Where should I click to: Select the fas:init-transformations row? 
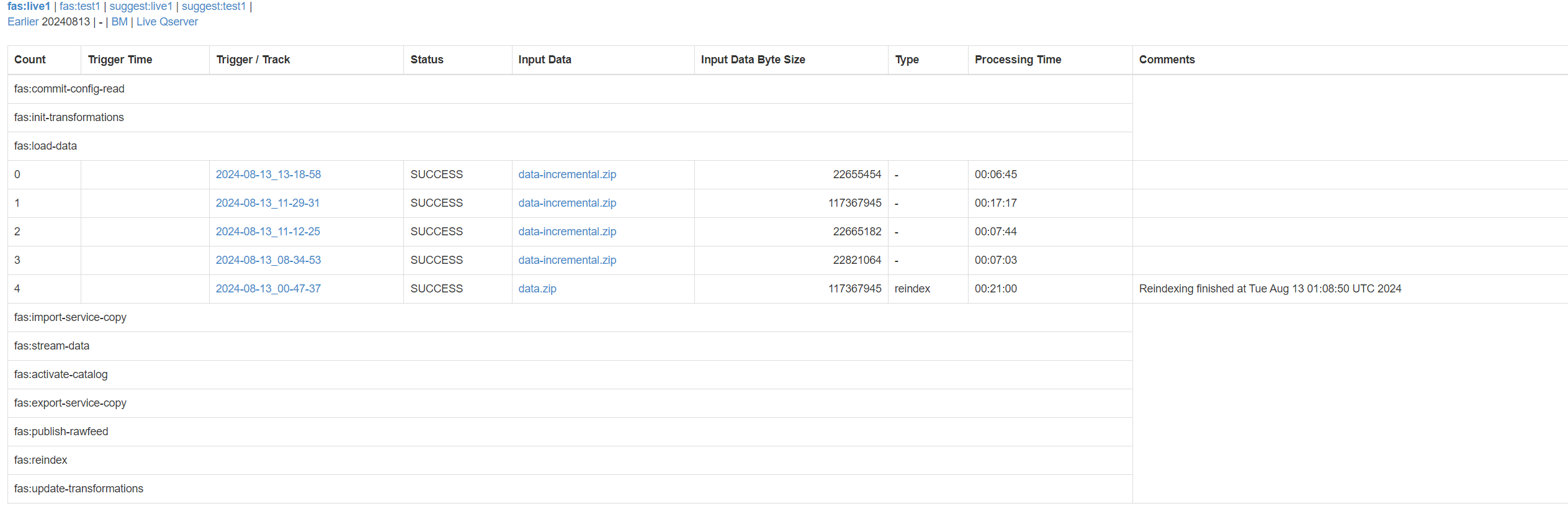tap(570, 117)
